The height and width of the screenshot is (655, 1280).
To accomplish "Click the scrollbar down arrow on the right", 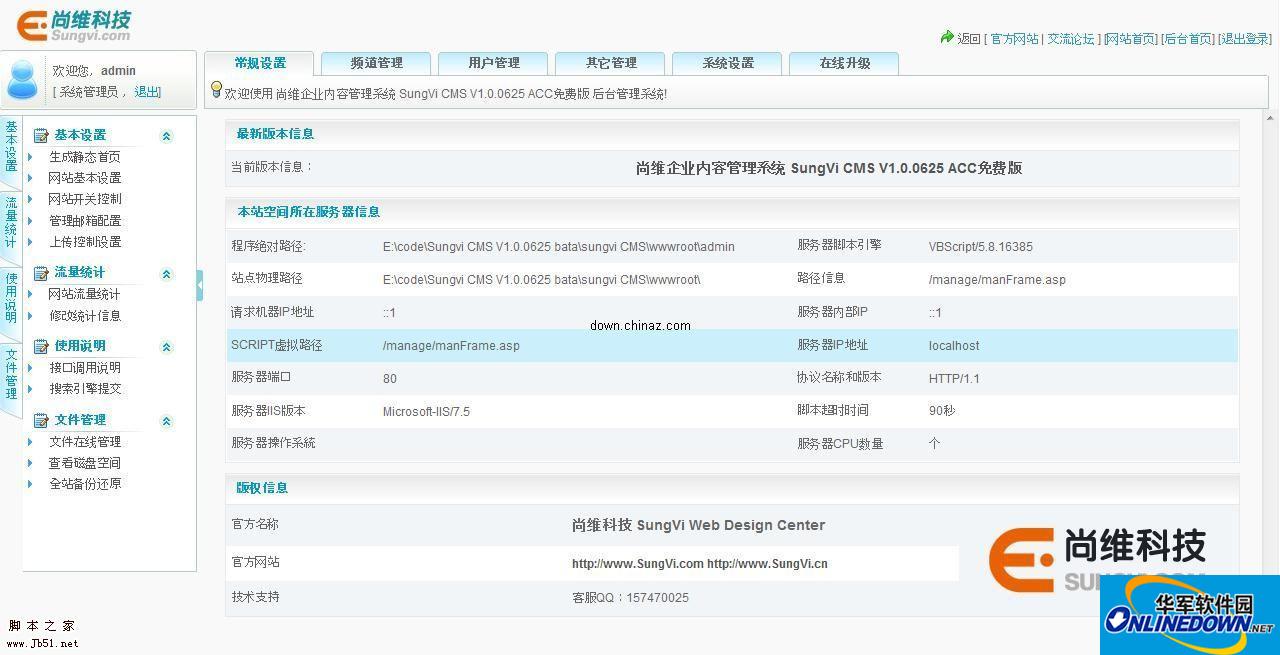I will (1272, 648).
